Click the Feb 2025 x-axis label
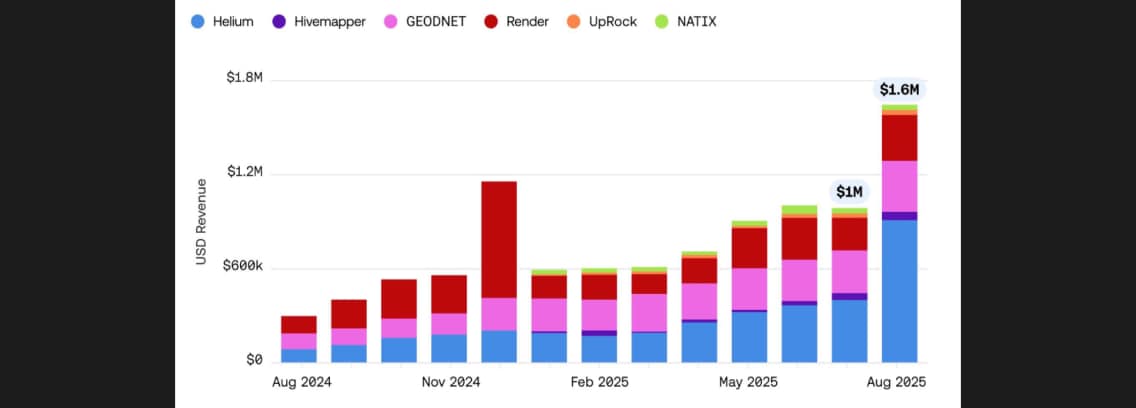 pos(600,382)
